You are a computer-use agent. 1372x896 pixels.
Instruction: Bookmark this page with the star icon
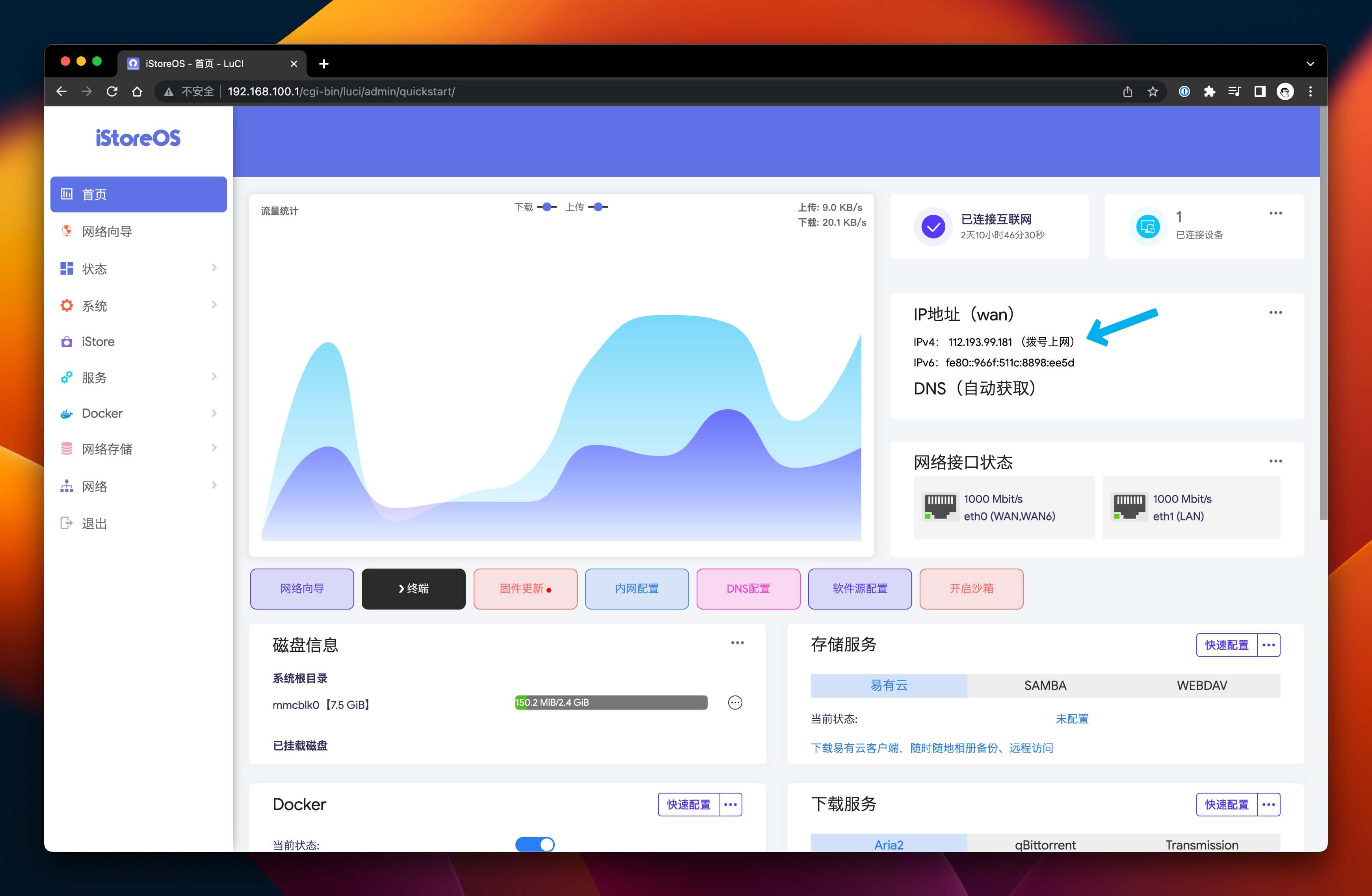[1153, 91]
